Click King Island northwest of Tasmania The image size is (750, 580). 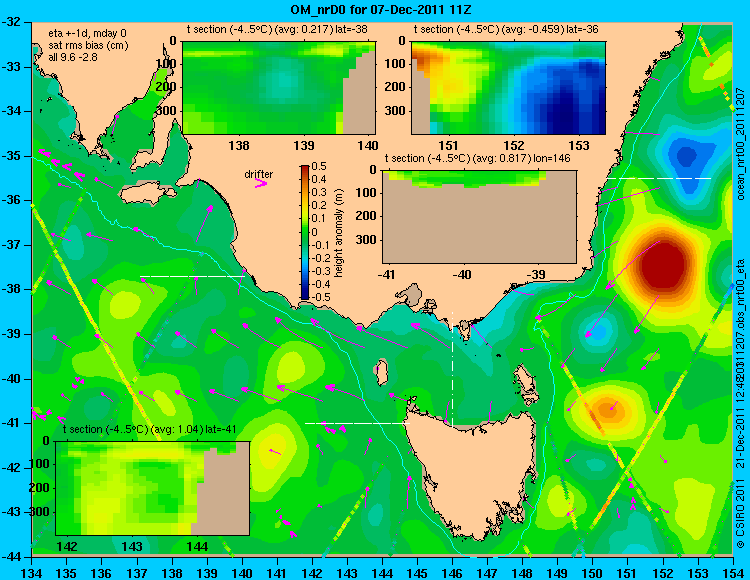(x=381, y=373)
